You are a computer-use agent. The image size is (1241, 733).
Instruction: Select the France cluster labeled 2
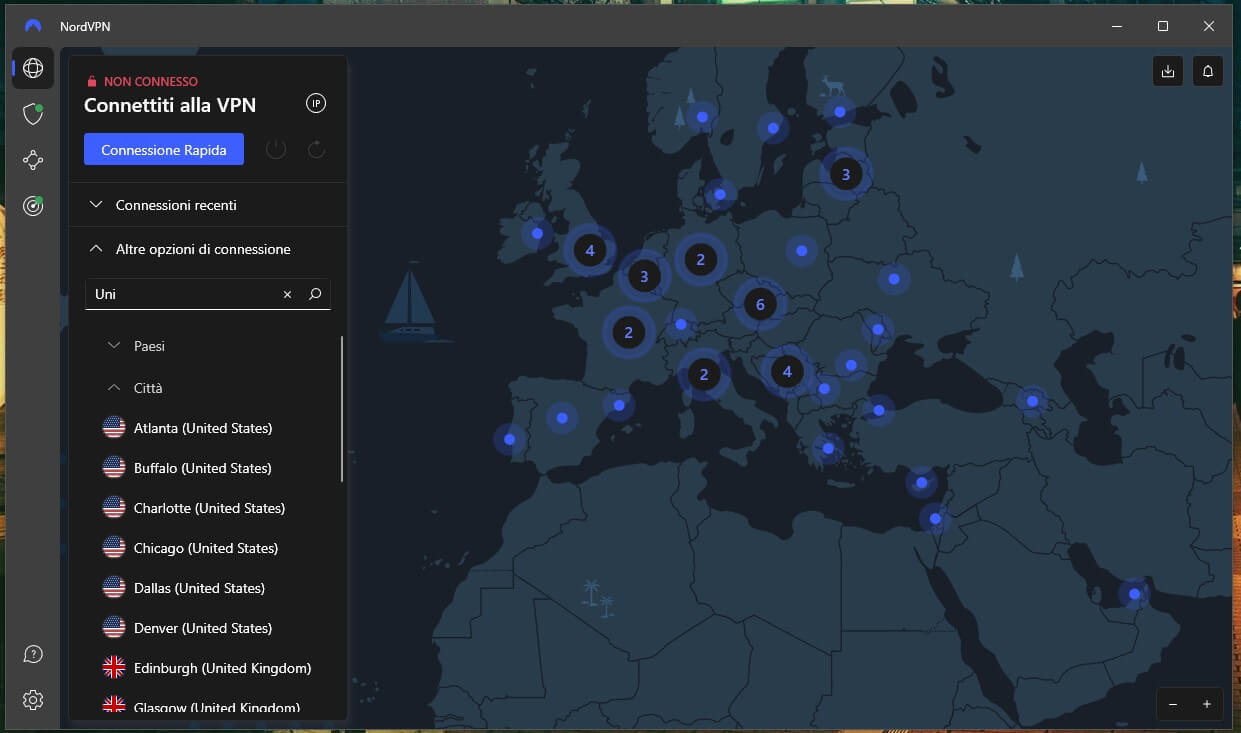629,332
